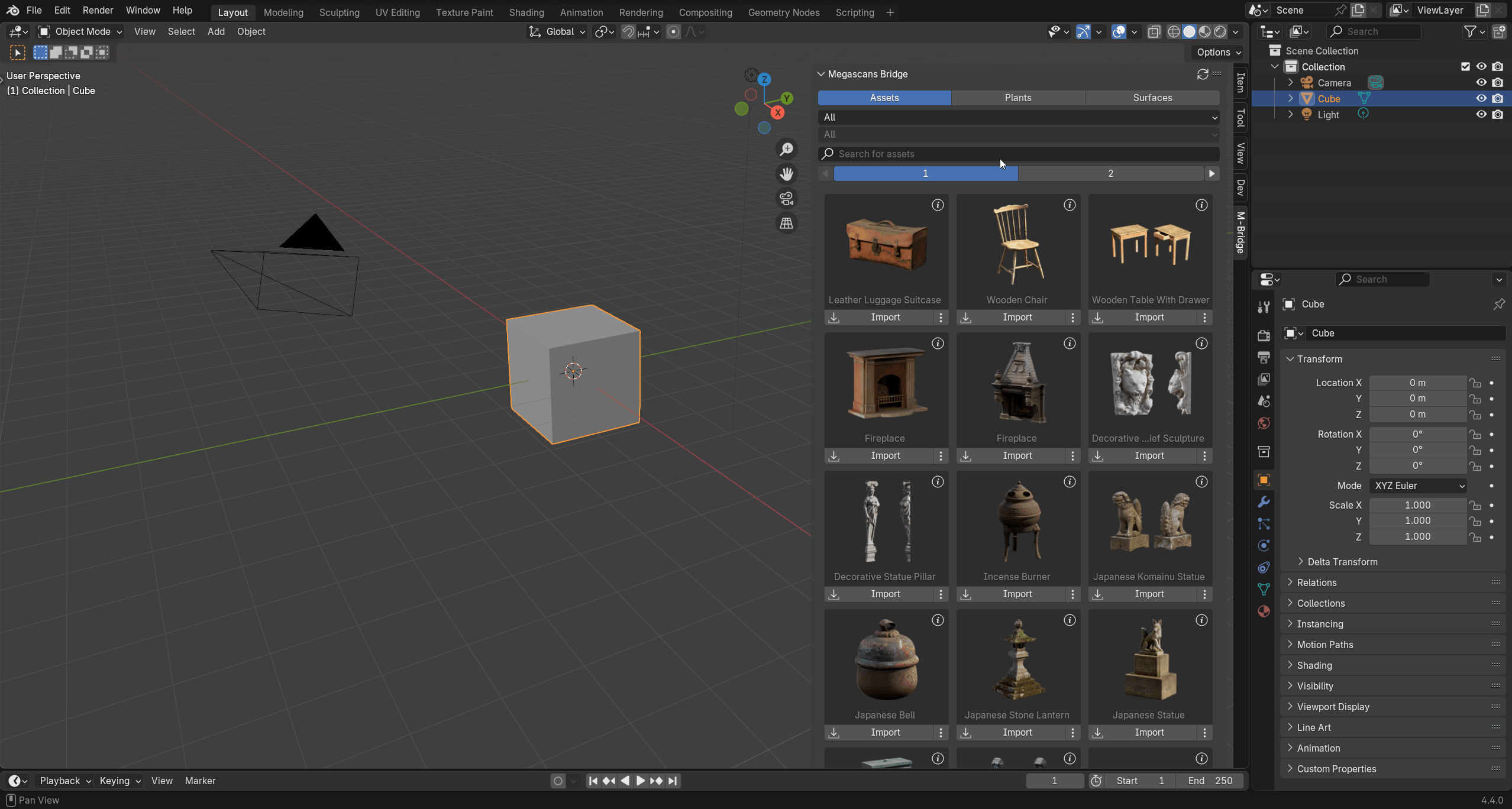Click the Search for assets field
This screenshot has height=809, width=1512.
(1017, 154)
